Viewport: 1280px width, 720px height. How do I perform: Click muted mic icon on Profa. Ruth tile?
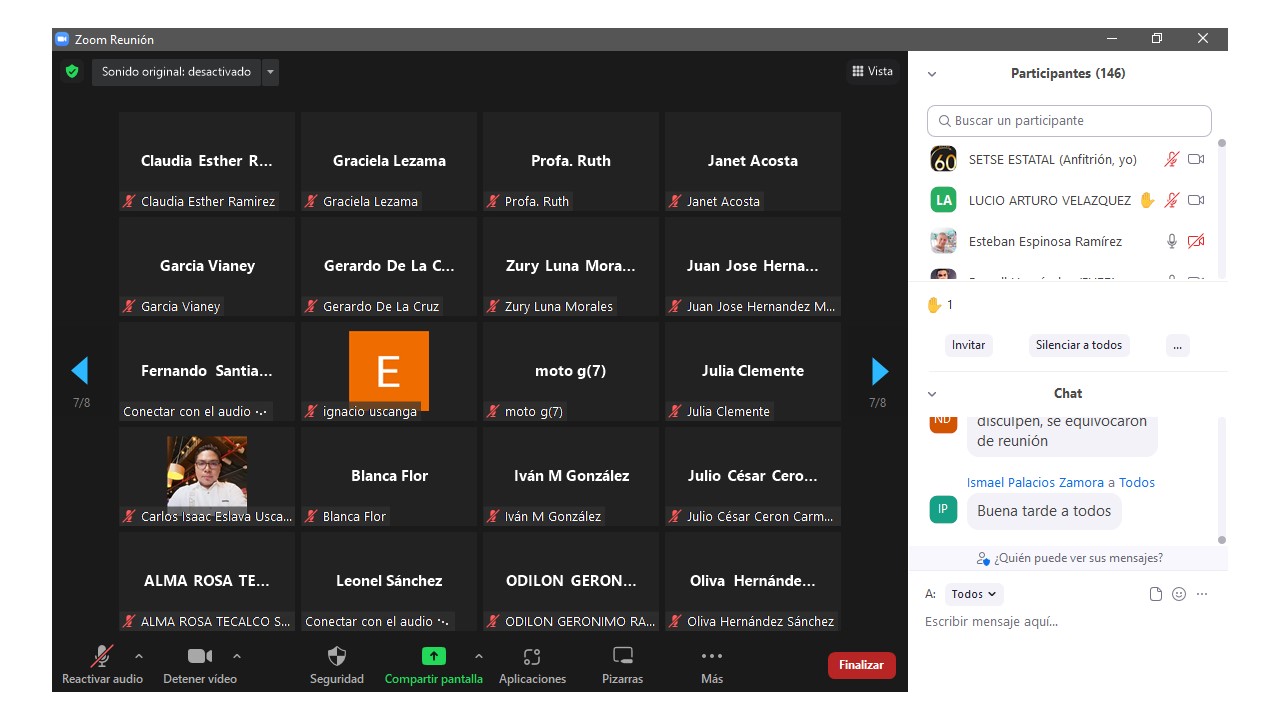(493, 201)
